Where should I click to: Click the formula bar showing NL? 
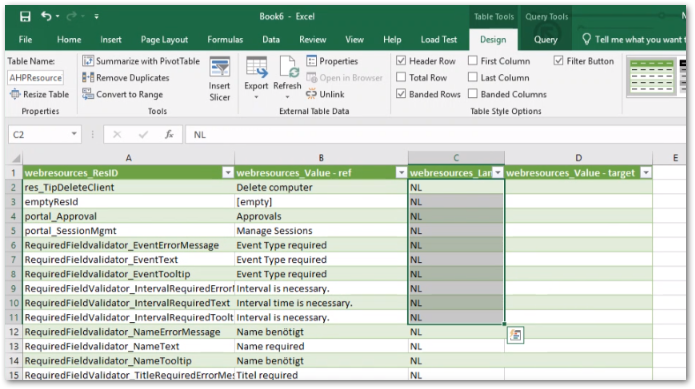pos(437,135)
